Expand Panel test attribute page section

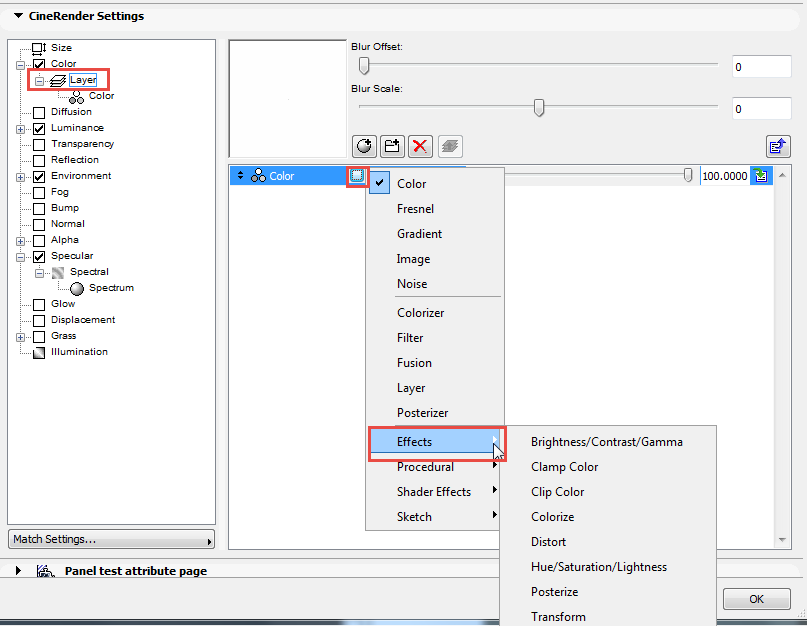click(18, 570)
